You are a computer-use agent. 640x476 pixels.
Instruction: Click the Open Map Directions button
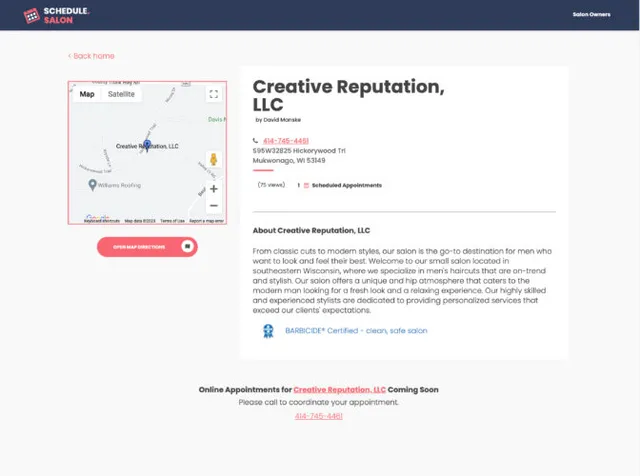(147, 247)
